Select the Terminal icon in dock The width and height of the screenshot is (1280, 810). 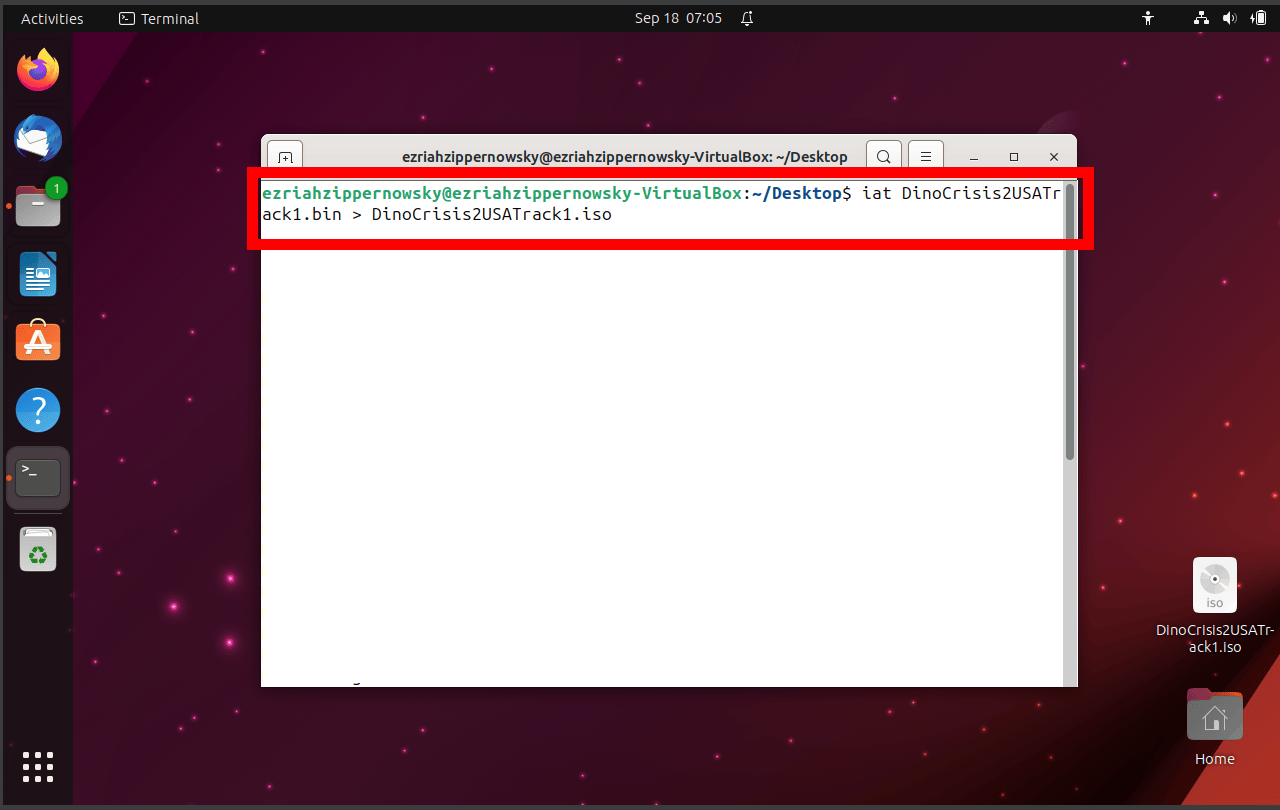point(38,478)
